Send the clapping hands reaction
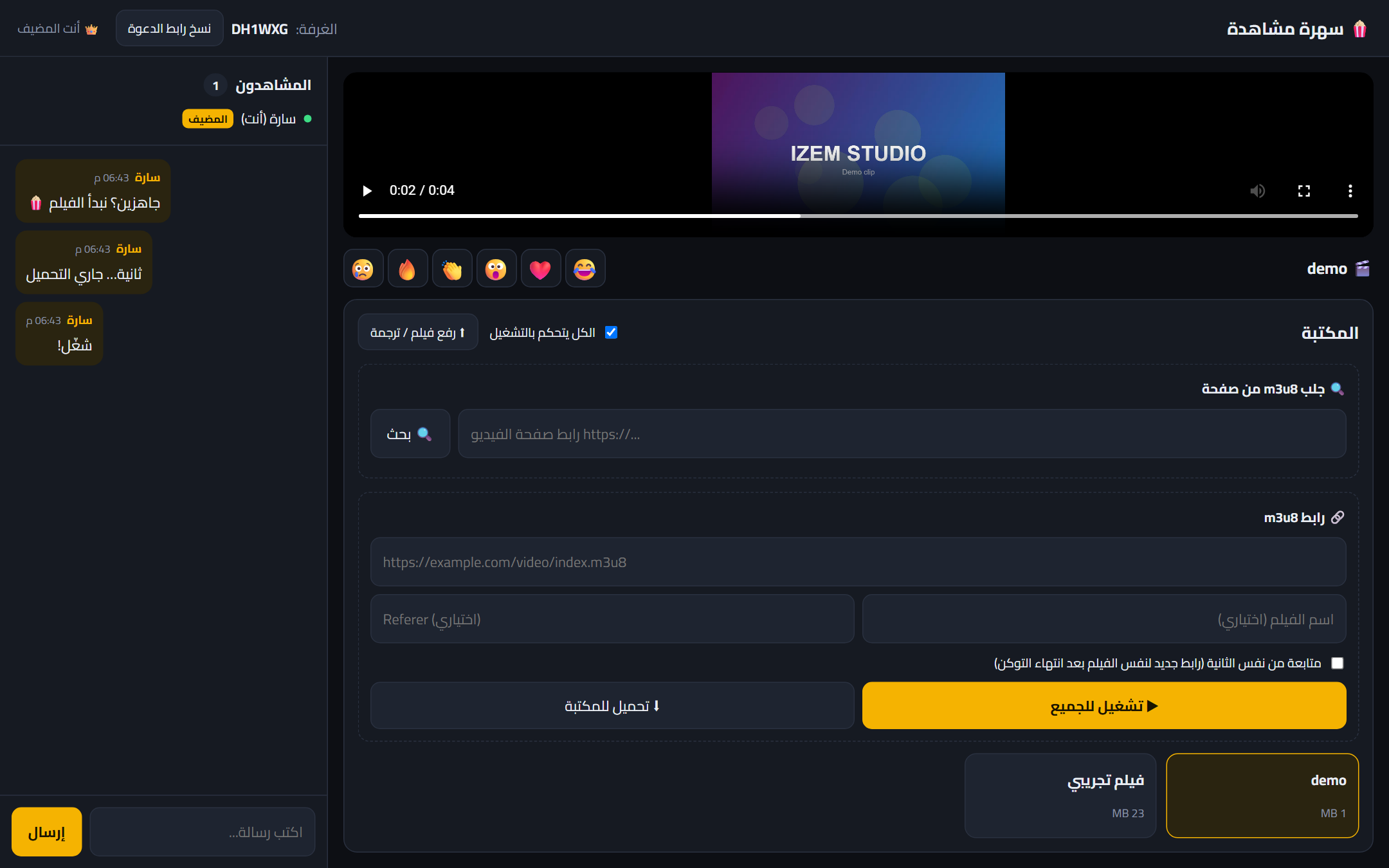Viewport: 1389px width, 868px height. [452, 269]
